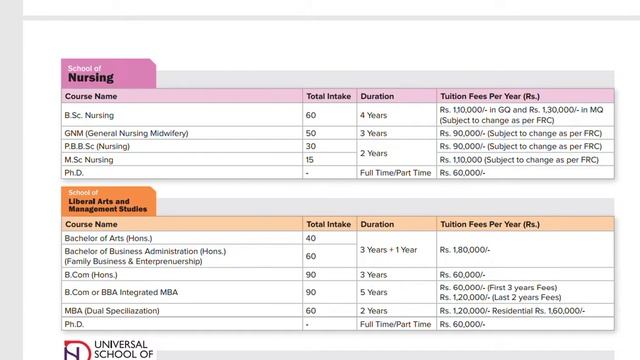Click 3 Years duration for B.Com (Hons.)

(373, 275)
